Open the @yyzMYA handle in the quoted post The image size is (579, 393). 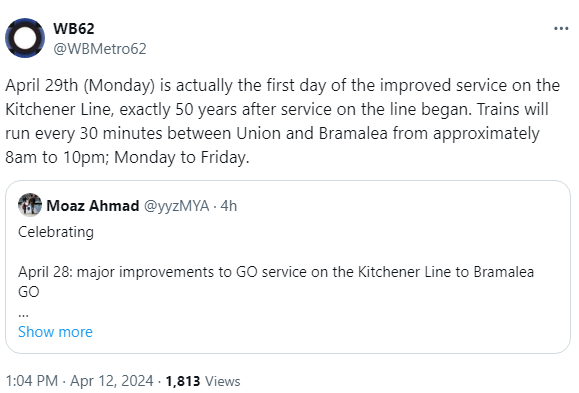177,206
